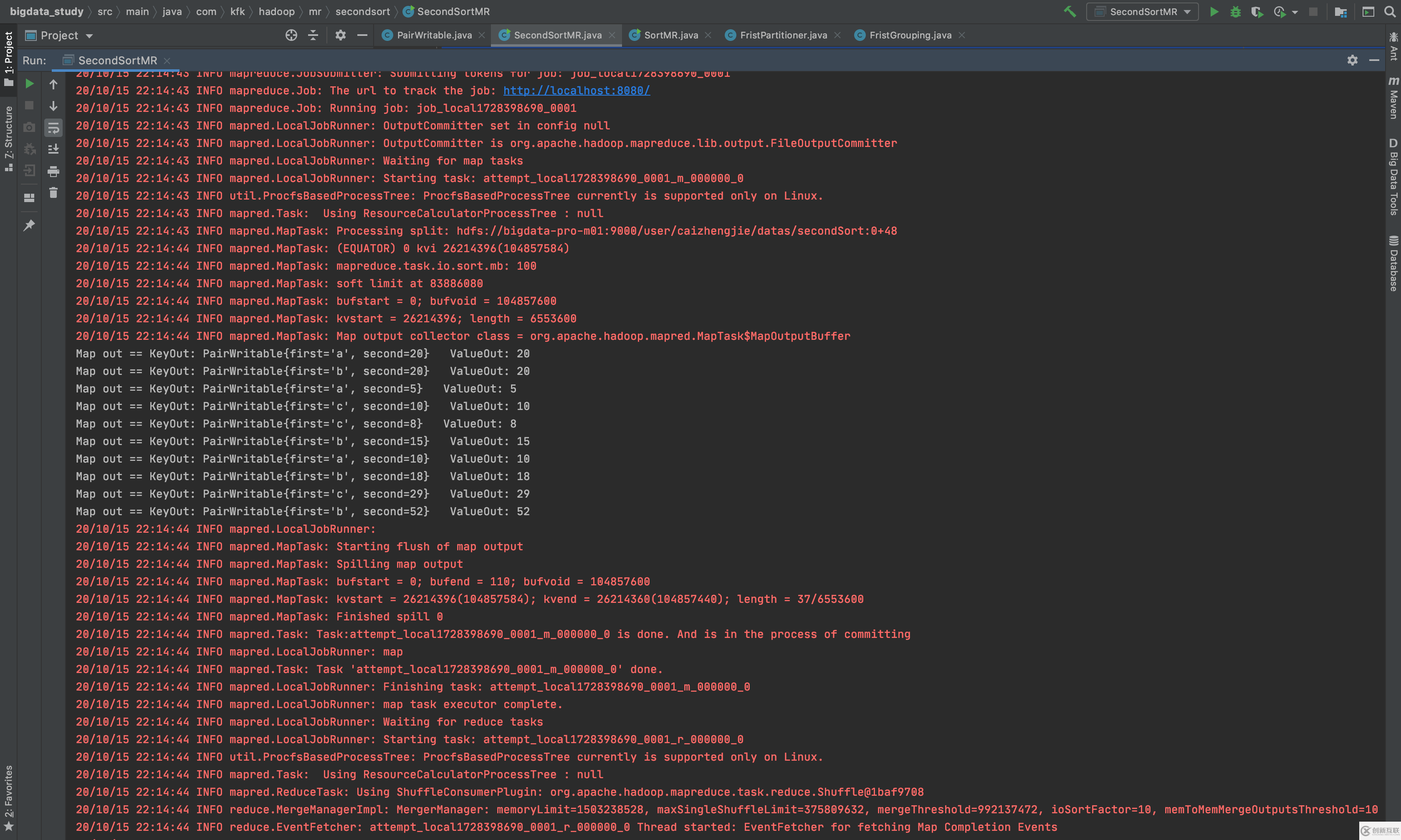Toggle soft-wrap for console output
The width and height of the screenshot is (1401, 840).
[53, 128]
